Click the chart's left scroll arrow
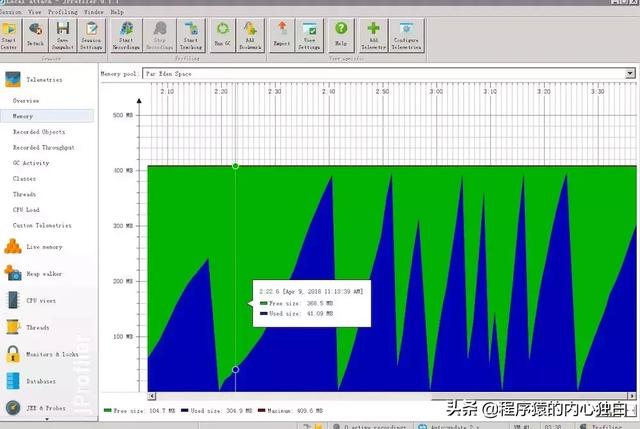Image resolution: width=640 pixels, height=429 pixels. point(151,396)
